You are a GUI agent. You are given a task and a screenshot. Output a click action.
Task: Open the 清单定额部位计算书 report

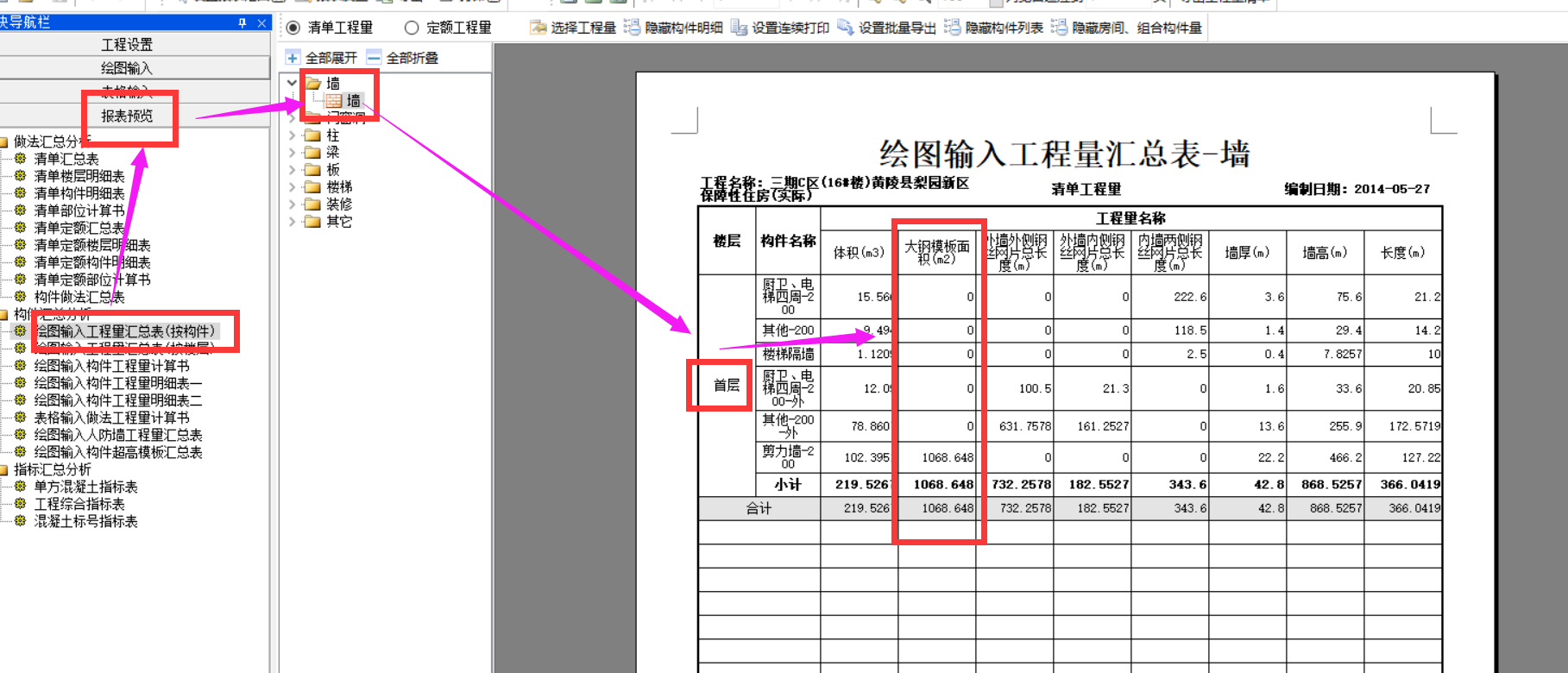click(92, 280)
